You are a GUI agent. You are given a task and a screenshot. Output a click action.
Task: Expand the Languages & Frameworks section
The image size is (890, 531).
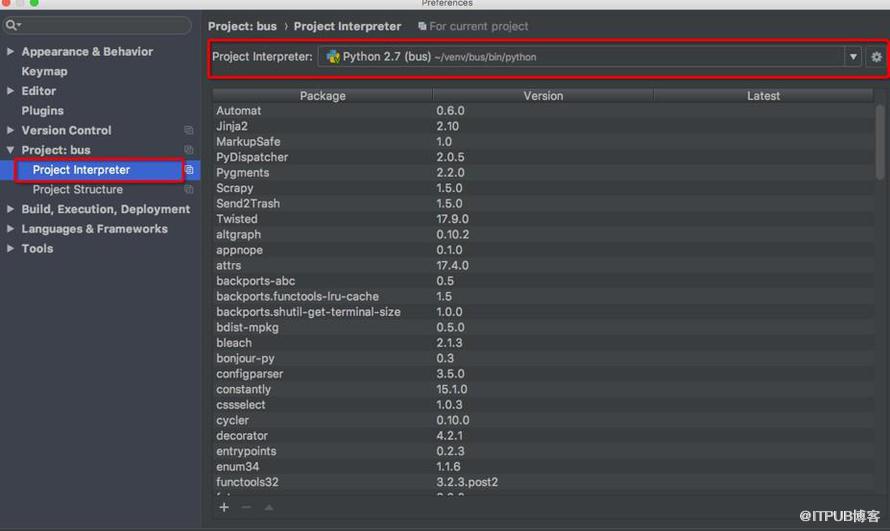click(x=10, y=229)
